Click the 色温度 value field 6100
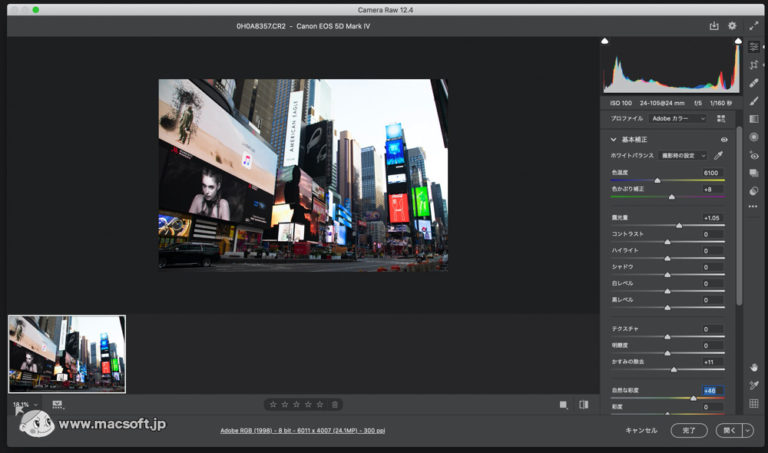Image resolution: width=768 pixels, height=453 pixels. [x=712, y=173]
